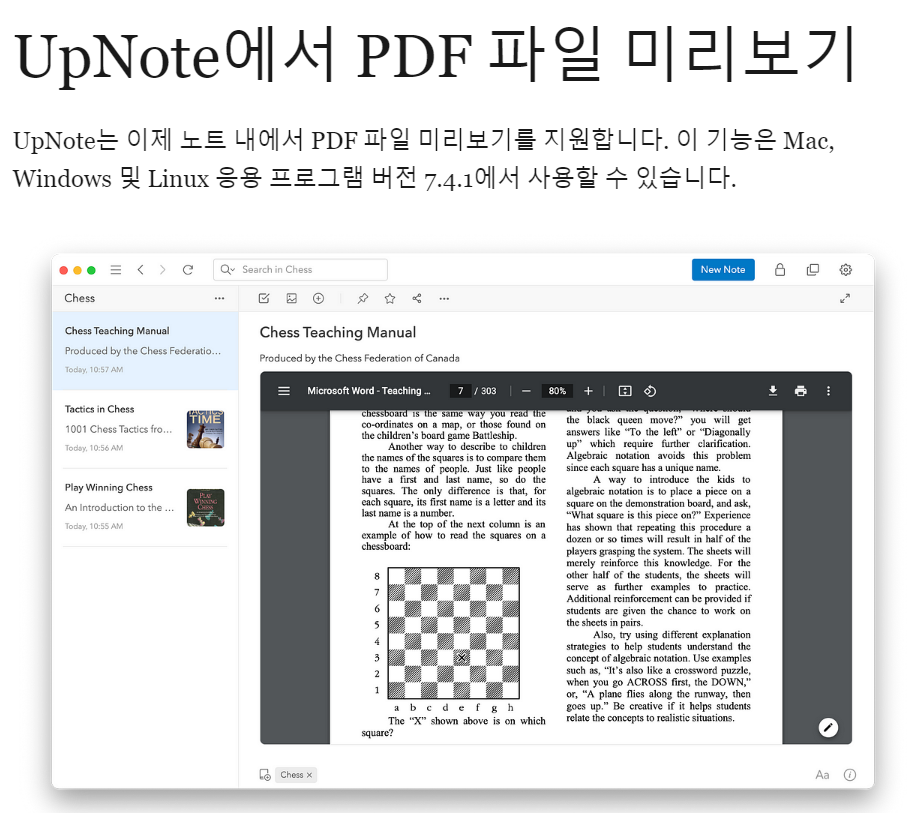Zoom in the PDF with plus

pos(588,391)
